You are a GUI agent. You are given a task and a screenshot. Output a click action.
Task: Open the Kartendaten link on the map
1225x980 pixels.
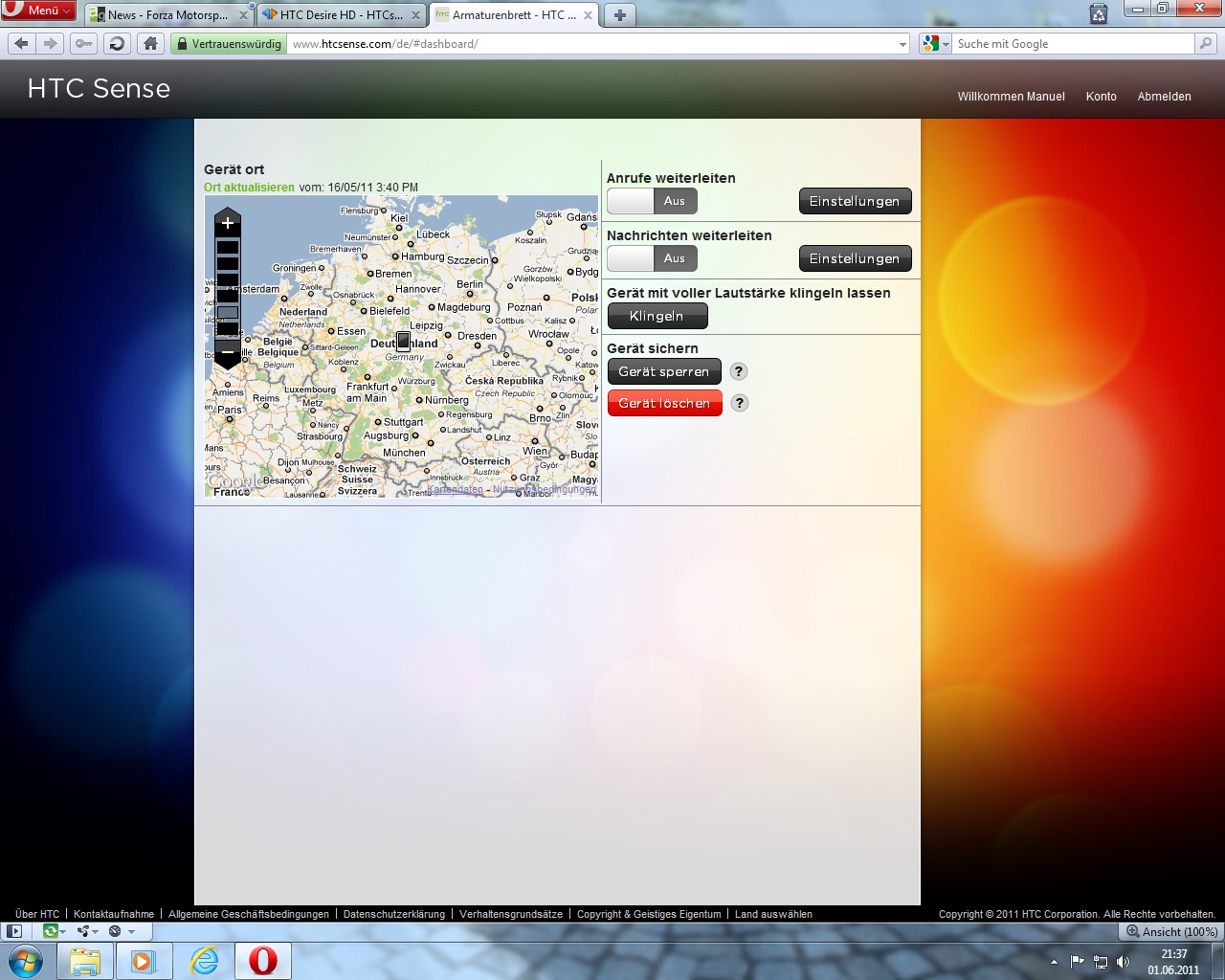tap(456, 489)
